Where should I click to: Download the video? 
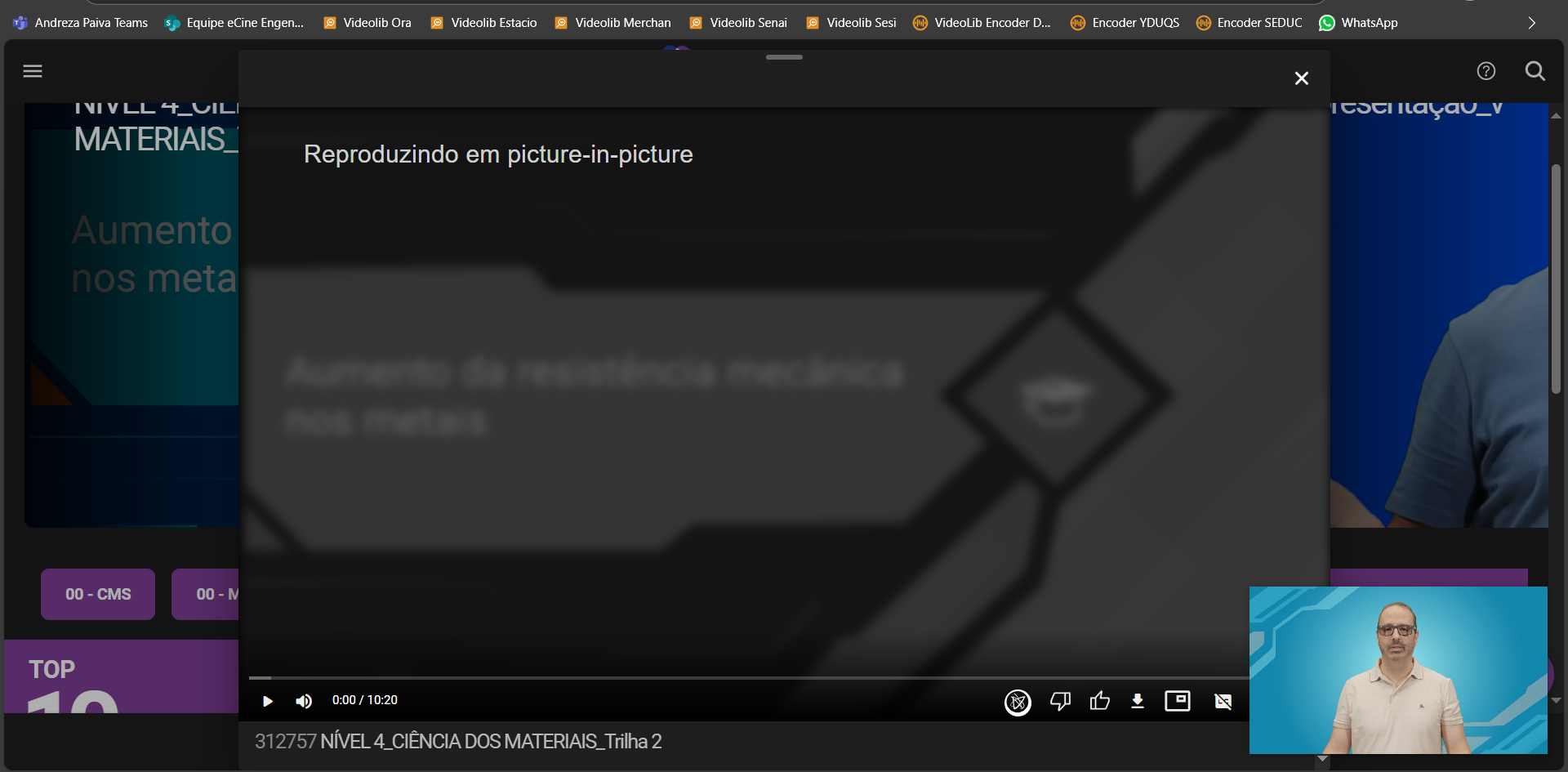(x=1137, y=701)
